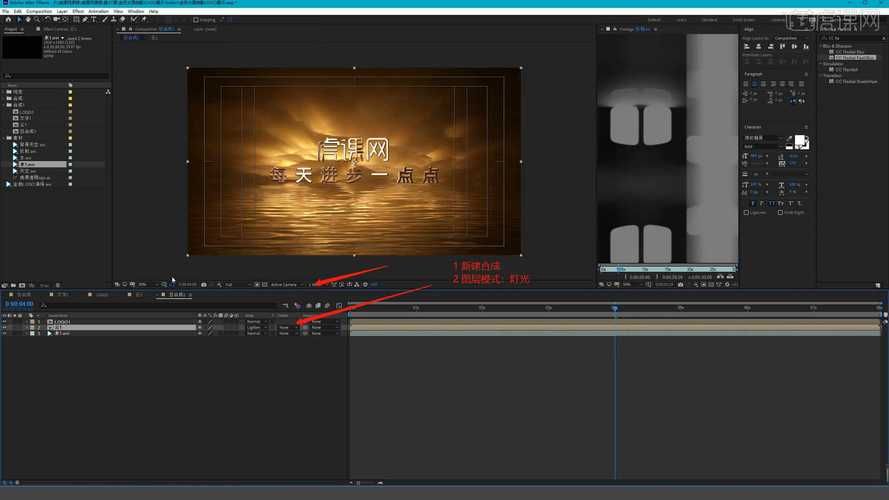Toggle All Caps in the Character panel

(772, 204)
